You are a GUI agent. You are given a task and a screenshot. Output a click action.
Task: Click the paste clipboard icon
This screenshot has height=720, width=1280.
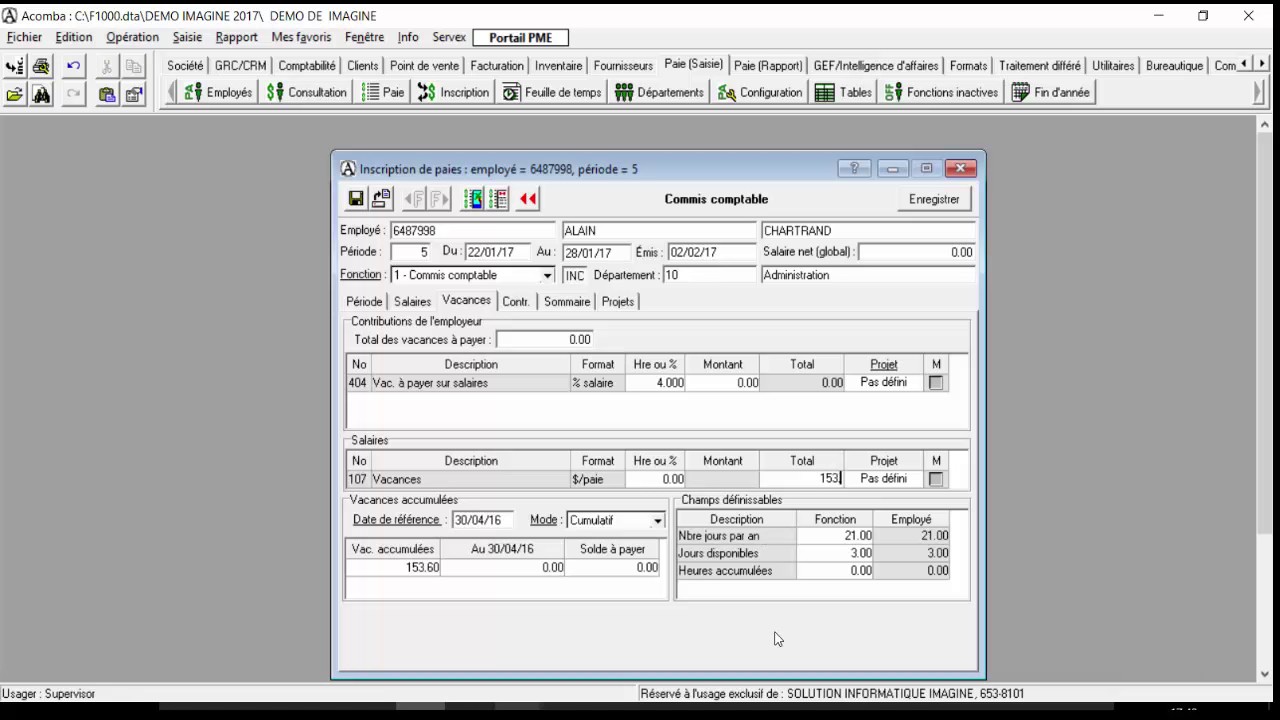click(106, 94)
